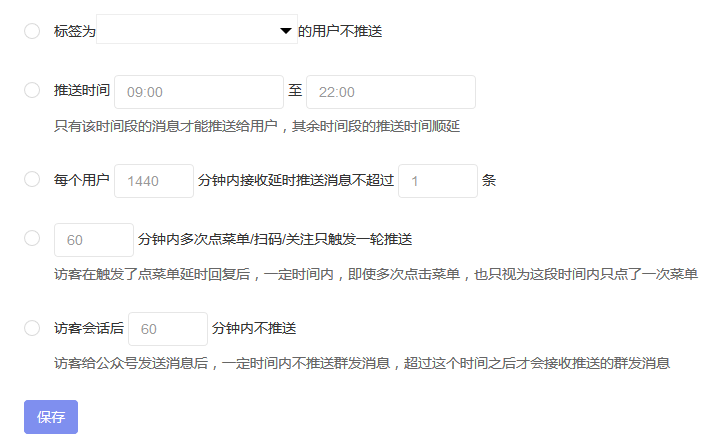Select the 标签为 radio button
This screenshot has height=444, width=719.
pos(32,31)
